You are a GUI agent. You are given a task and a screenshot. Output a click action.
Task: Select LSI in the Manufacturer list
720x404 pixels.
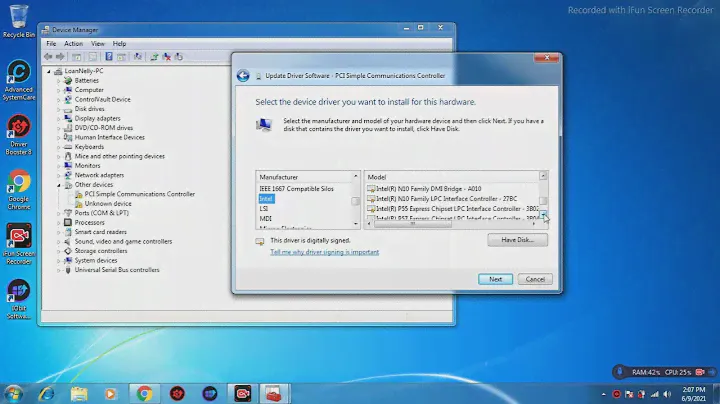[264, 208]
